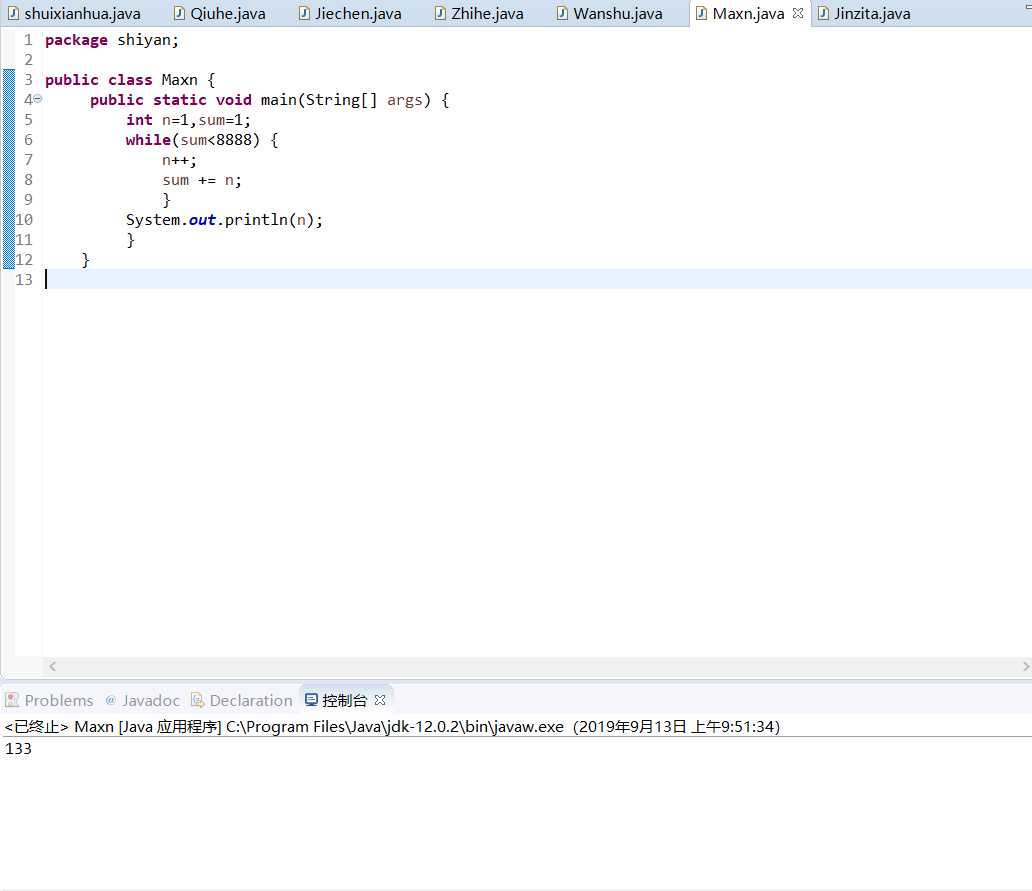The height and width of the screenshot is (891, 1032).
Task: Click the 'while(sum<8888) {' line
Action: [202, 140]
